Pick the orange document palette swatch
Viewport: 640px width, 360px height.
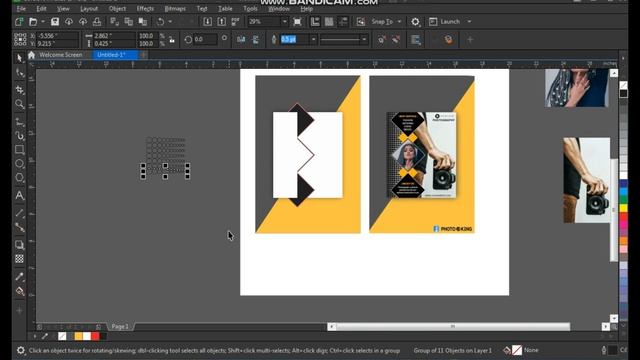point(78,336)
